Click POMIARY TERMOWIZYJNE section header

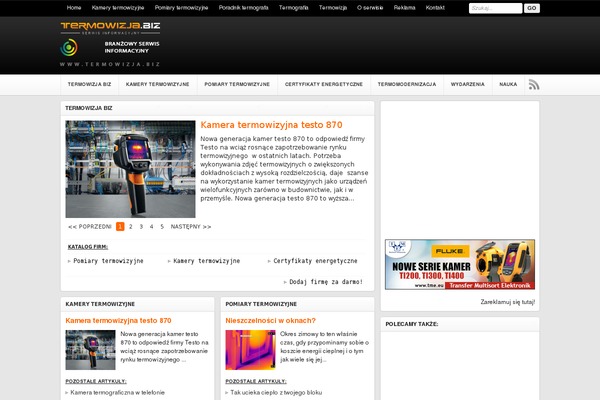pyautogui.click(x=261, y=304)
